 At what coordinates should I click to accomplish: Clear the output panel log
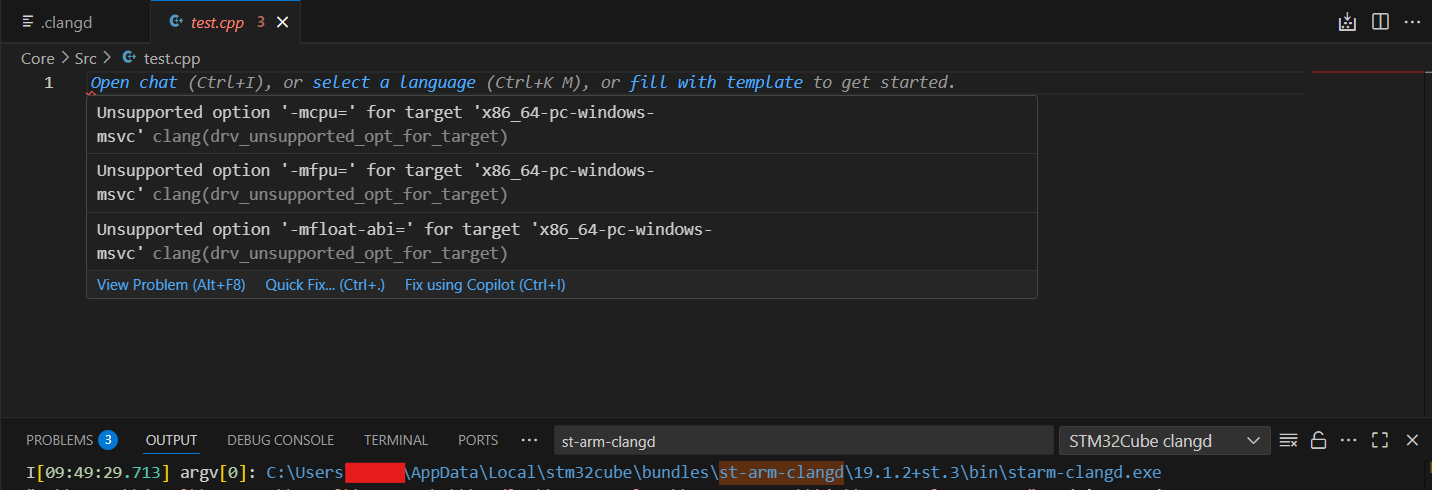tap(1288, 440)
